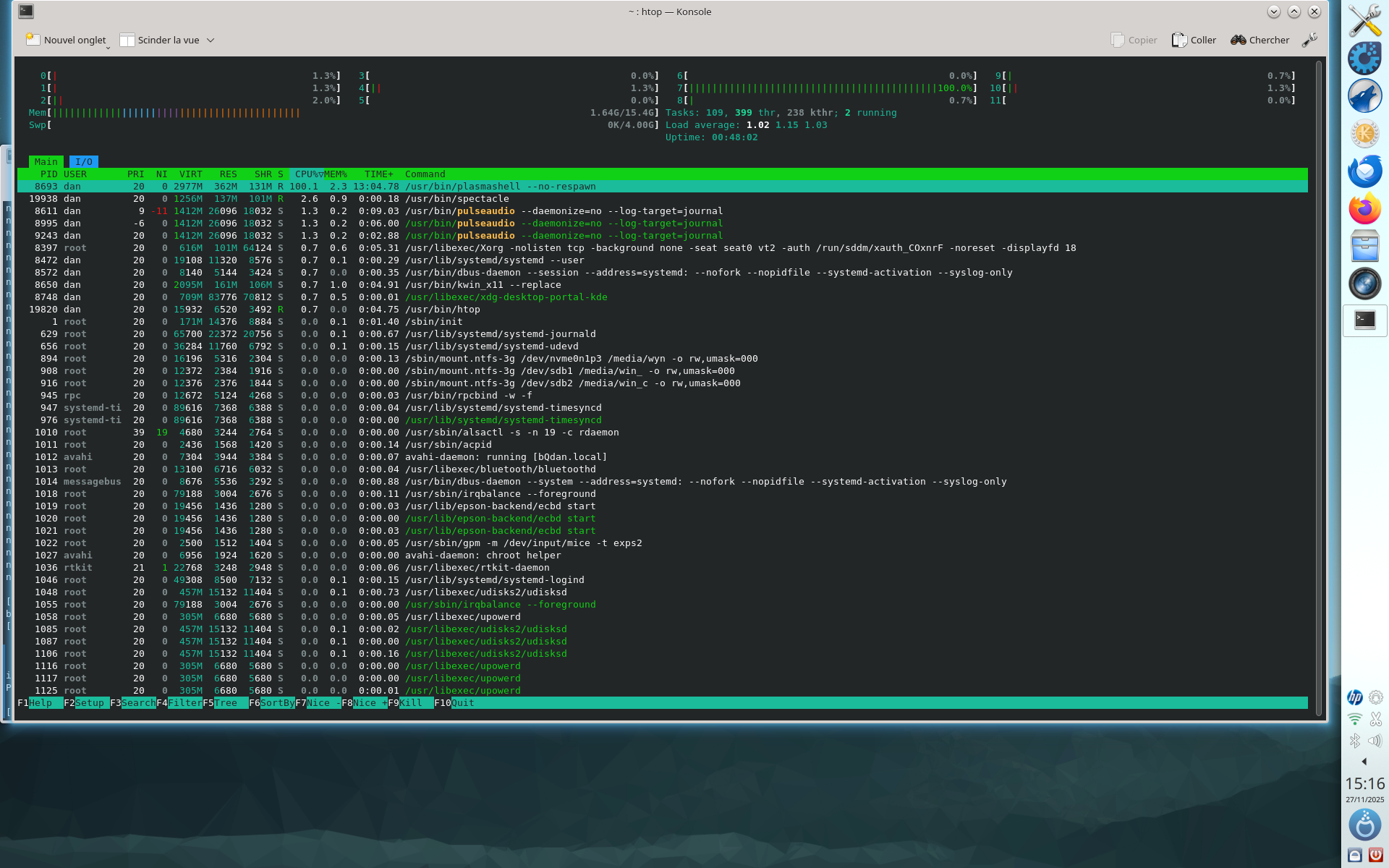This screenshot has height=868, width=1389.
Task: Launch the Konsole terminal icon in the panel
Action: point(1364,320)
